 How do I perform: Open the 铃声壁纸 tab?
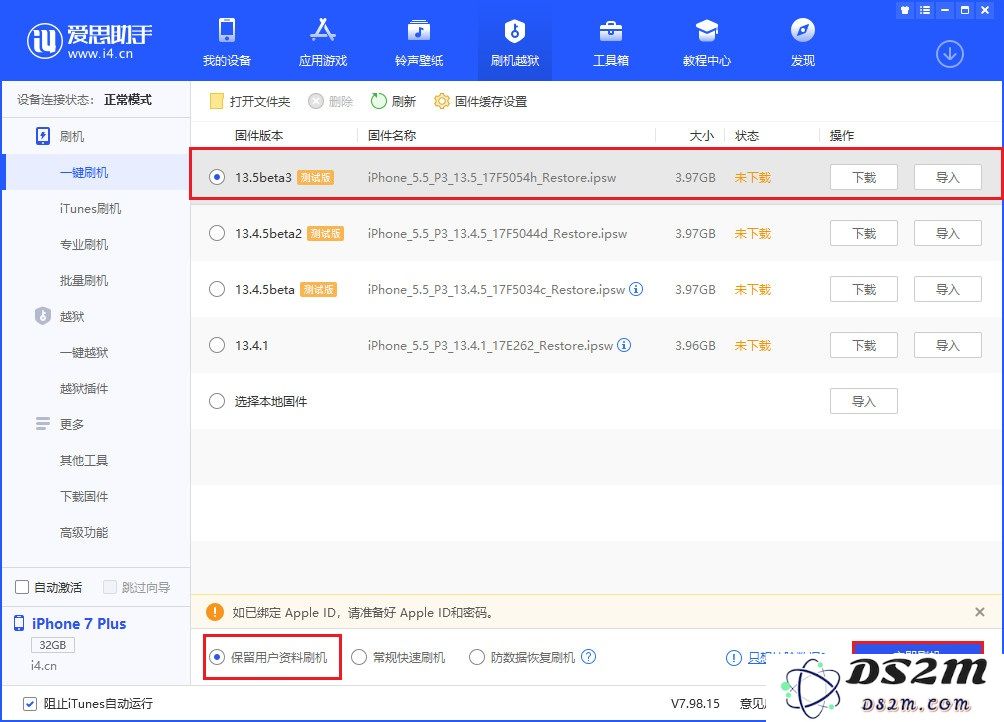419,42
